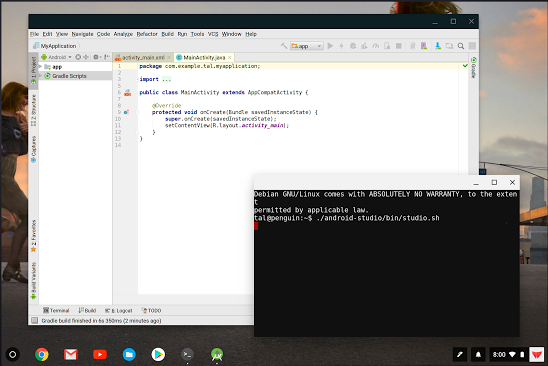Open the Chrome browser shelf icon
This screenshot has width=548, height=366.
42,354
